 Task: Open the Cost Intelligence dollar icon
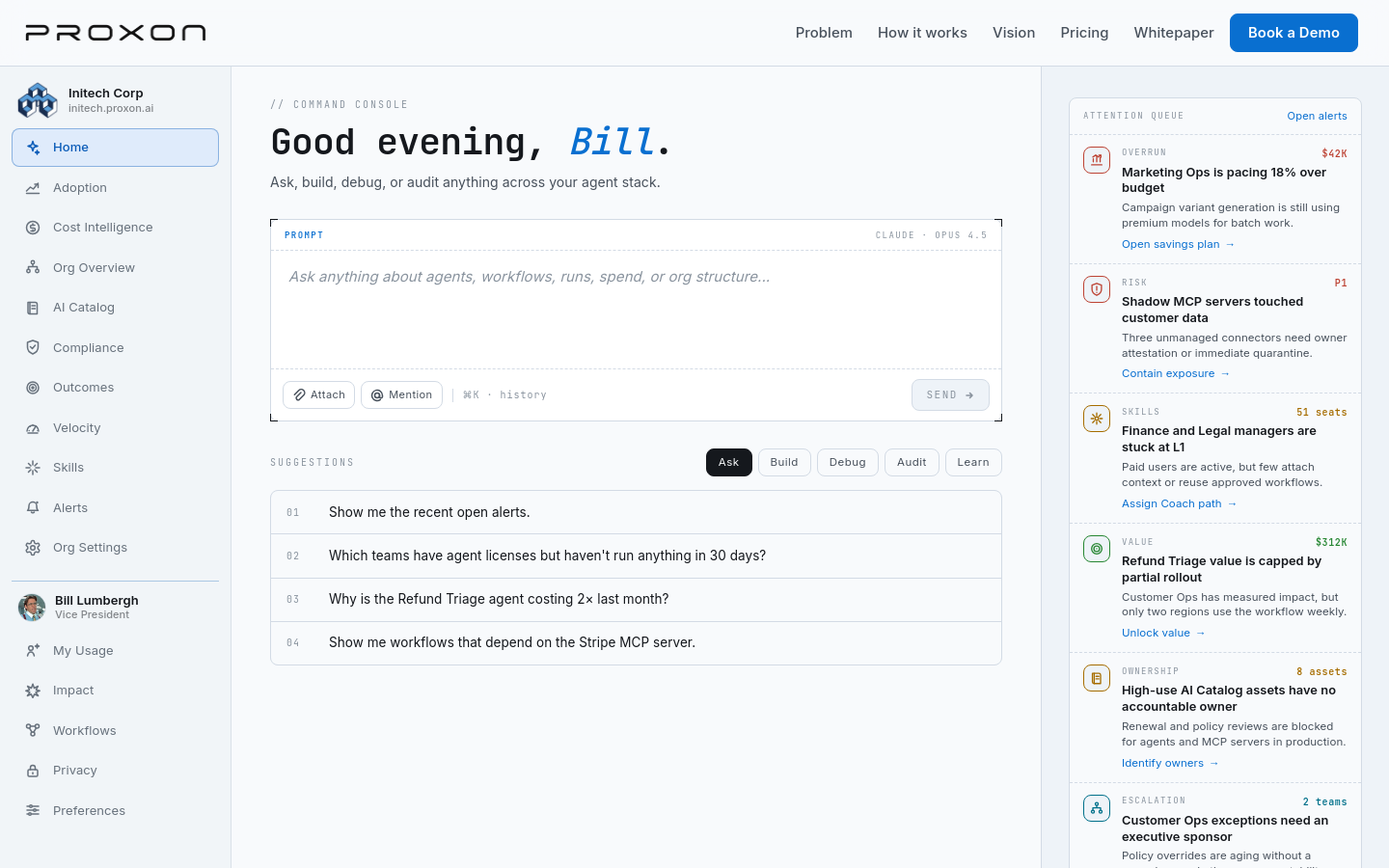[x=33, y=228]
